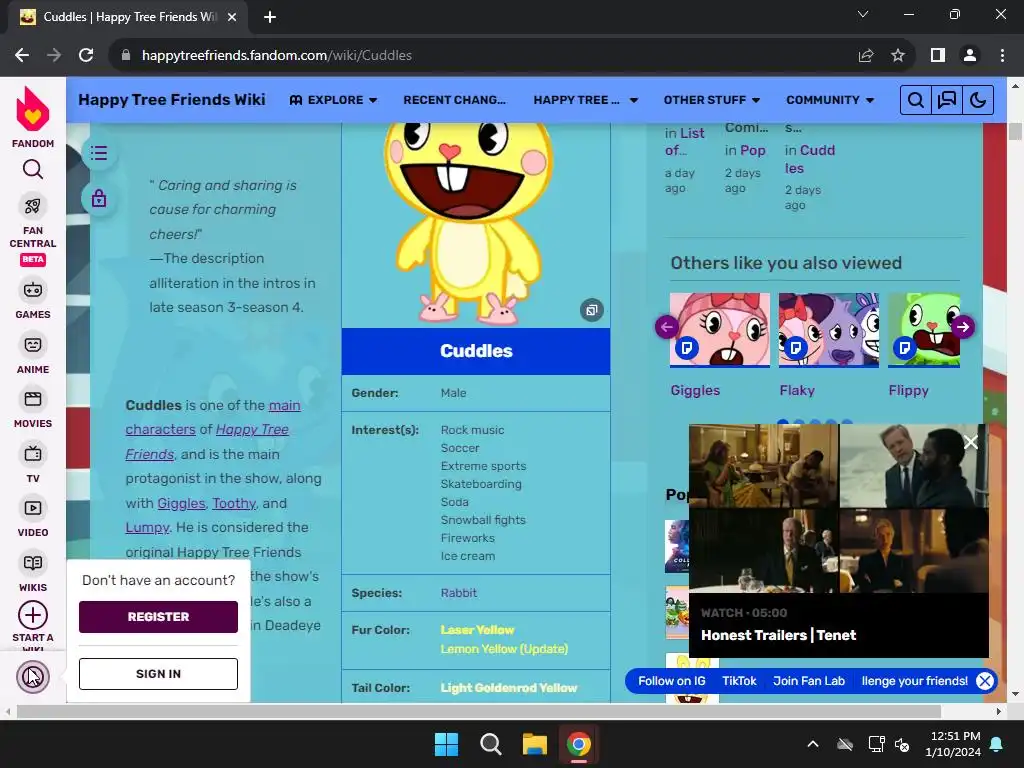The height and width of the screenshot is (768, 1024).
Task: Open the Giggles thumbnail
Action: click(x=720, y=330)
